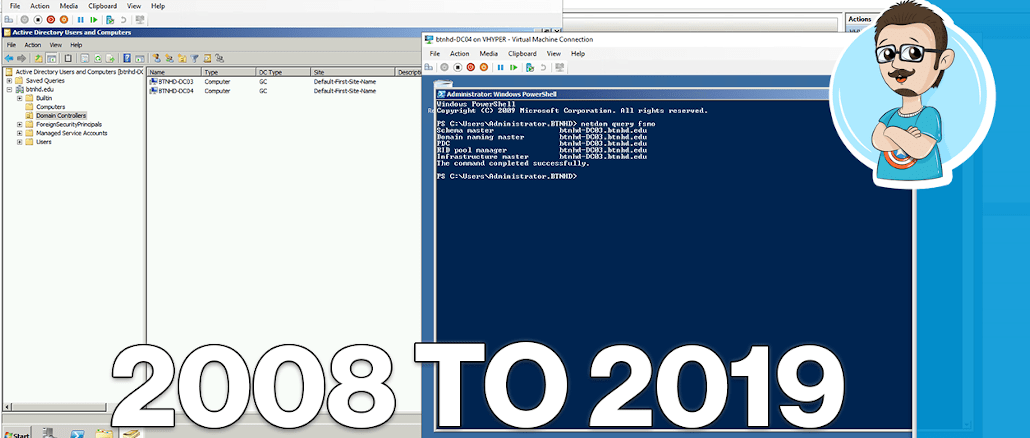Shut down btnhd-DC04 VM using red icon
1030x438 pixels.
click(x=470, y=67)
